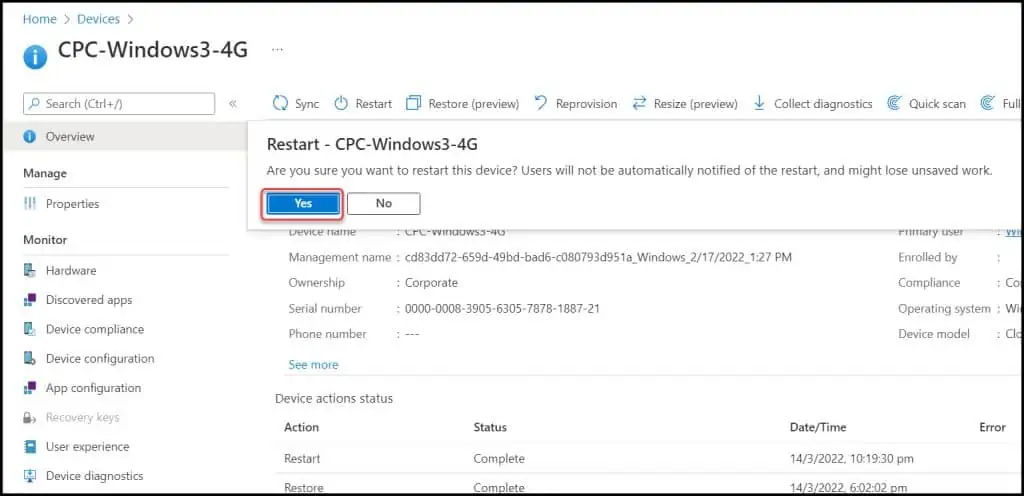Click the Resize (preview) arrows icon

point(639,103)
